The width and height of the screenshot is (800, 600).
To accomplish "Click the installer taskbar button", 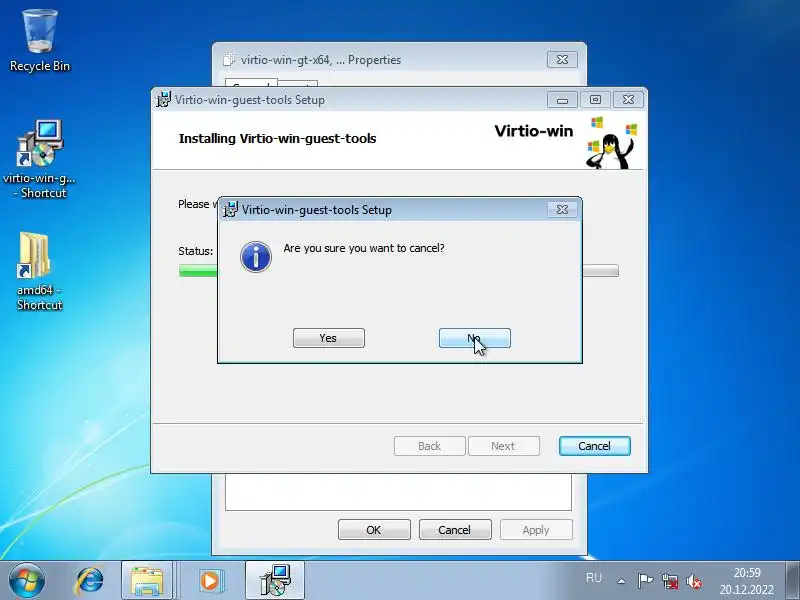I will [x=275, y=581].
